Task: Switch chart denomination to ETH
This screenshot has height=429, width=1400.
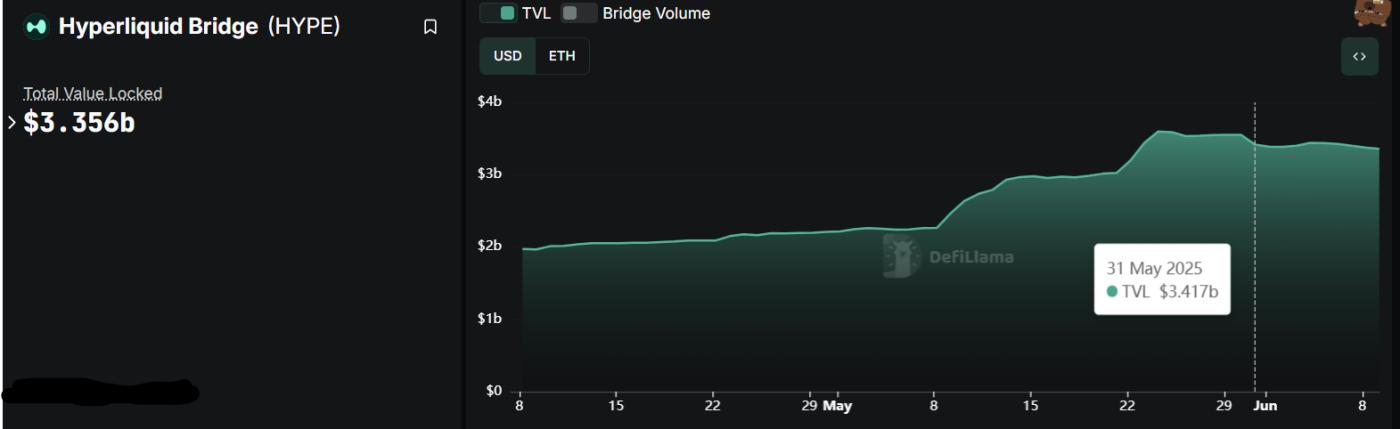Action: point(562,56)
